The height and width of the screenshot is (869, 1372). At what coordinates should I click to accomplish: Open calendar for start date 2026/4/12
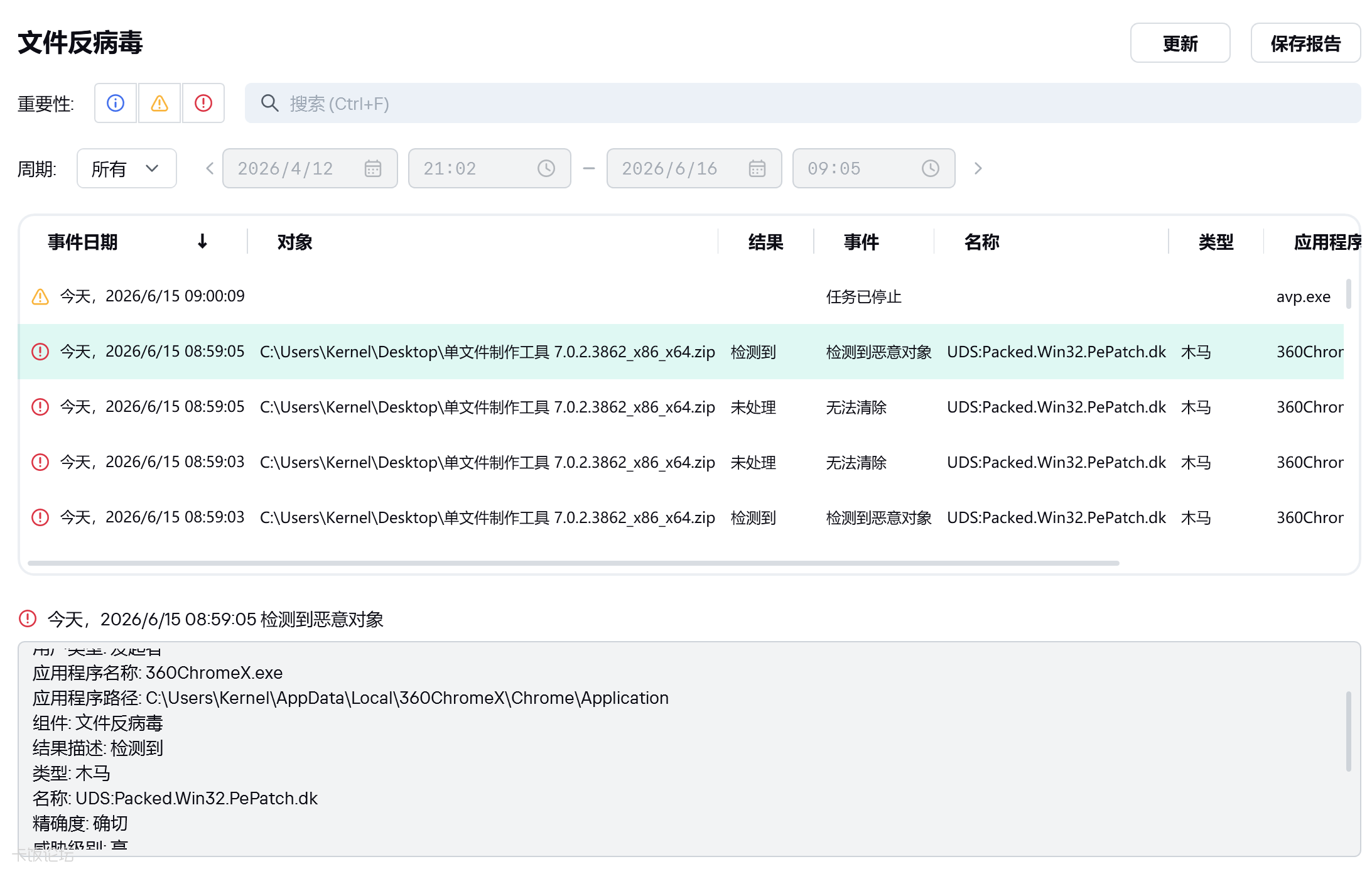[x=373, y=168]
